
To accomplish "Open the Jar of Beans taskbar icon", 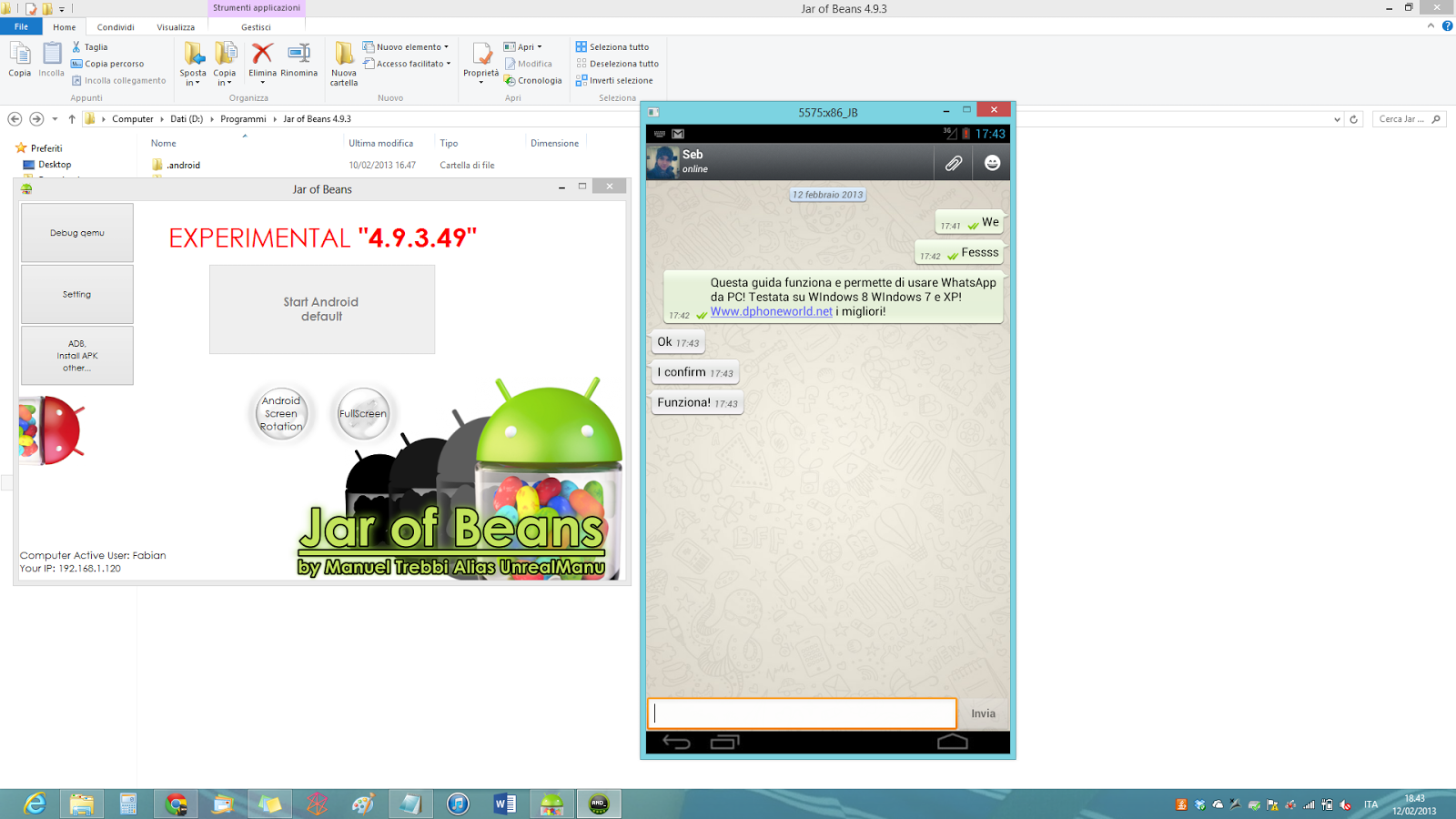I will pos(551,804).
